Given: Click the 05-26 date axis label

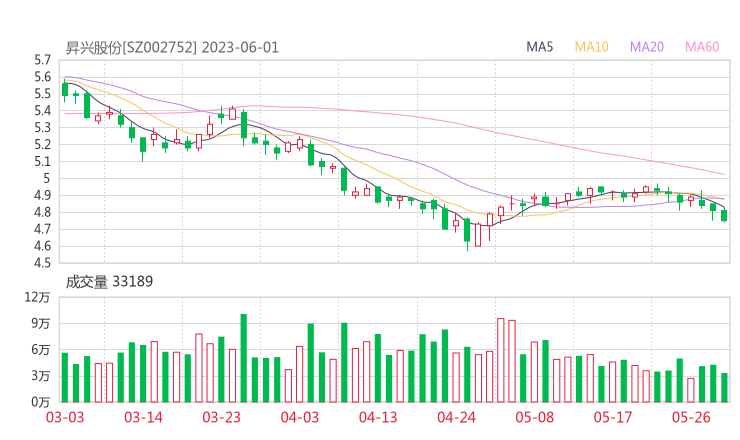Looking at the screenshot, I should (691, 417).
